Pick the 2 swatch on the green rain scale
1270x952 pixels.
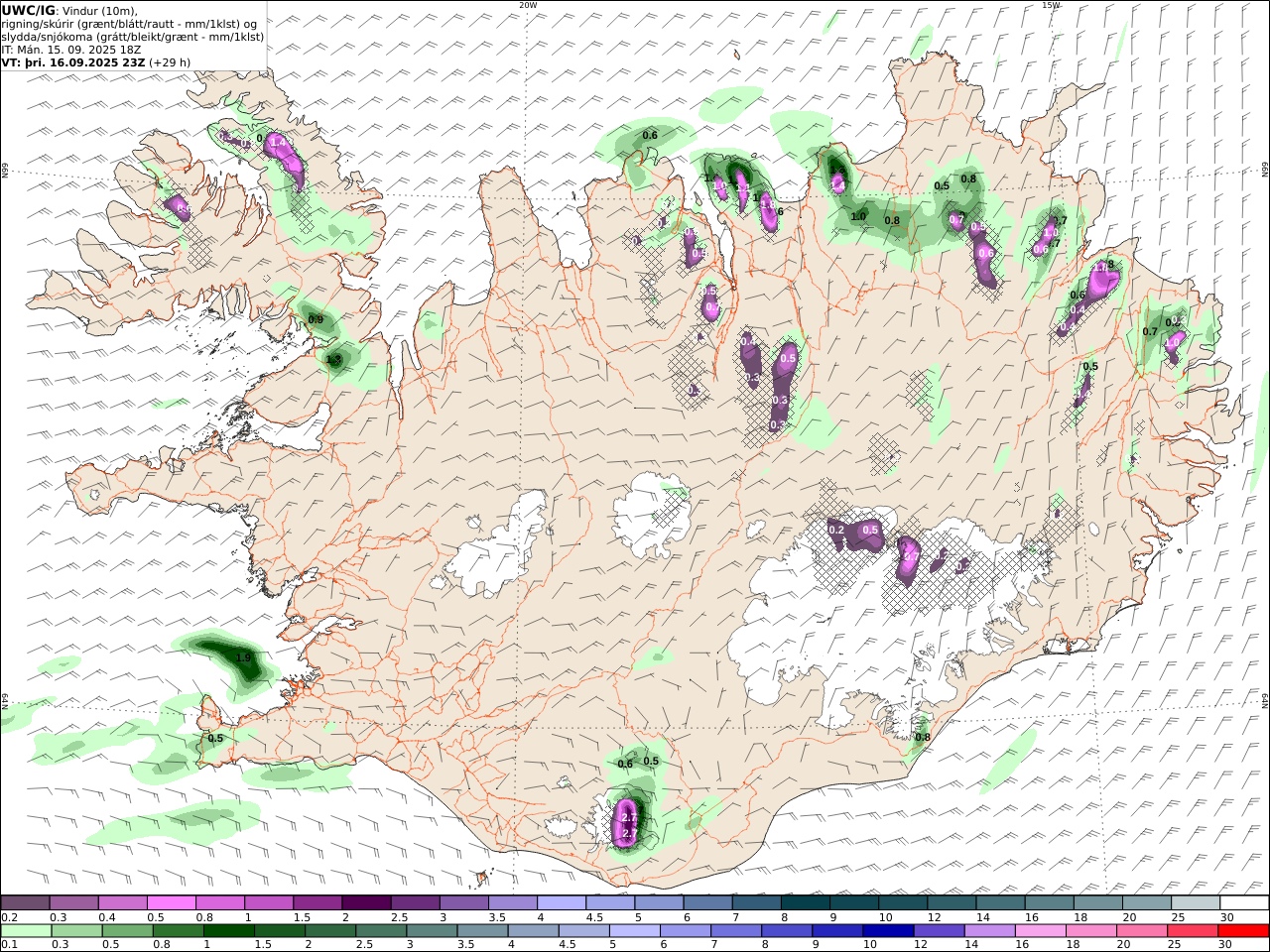[330, 930]
